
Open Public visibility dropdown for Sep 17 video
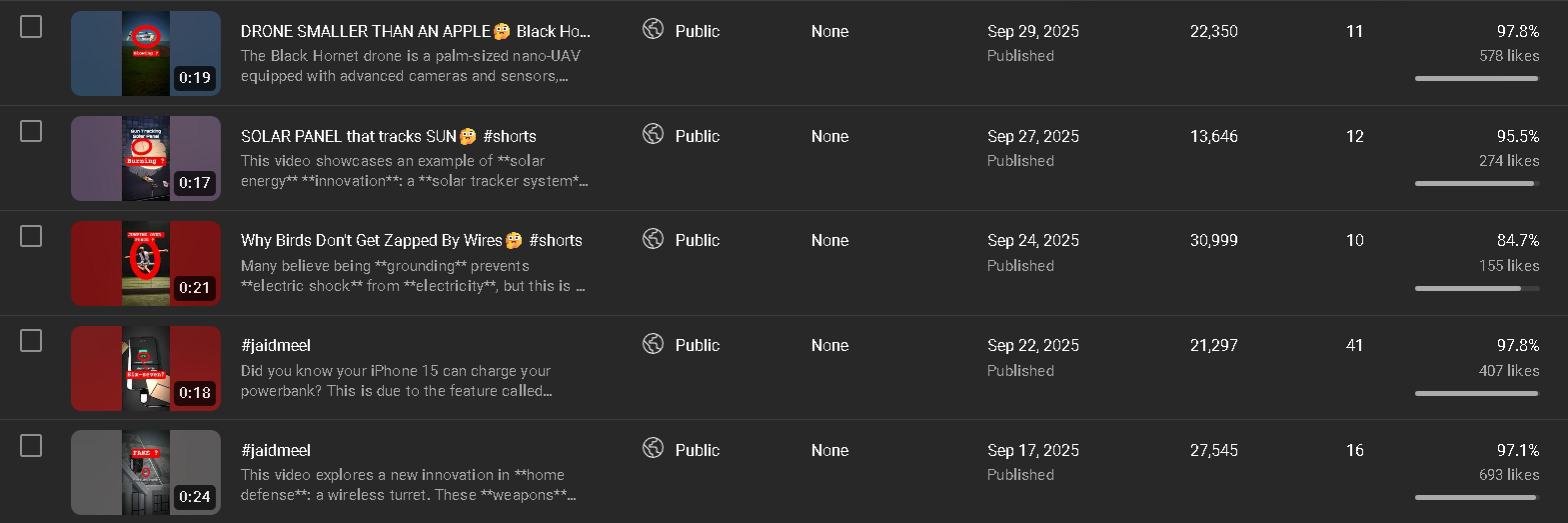697,450
